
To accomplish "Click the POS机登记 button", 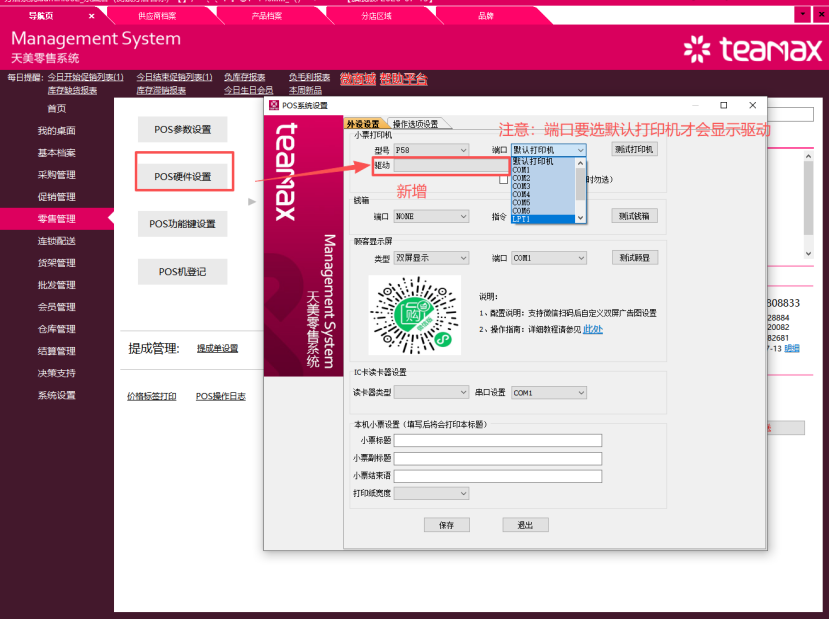I will click(x=182, y=272).
